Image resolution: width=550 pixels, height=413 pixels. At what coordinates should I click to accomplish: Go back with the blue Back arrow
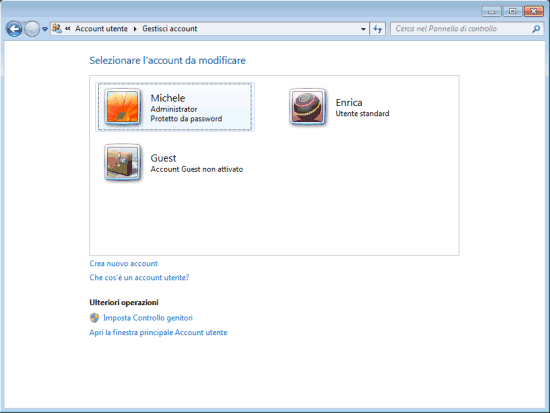tap(14, 29)
